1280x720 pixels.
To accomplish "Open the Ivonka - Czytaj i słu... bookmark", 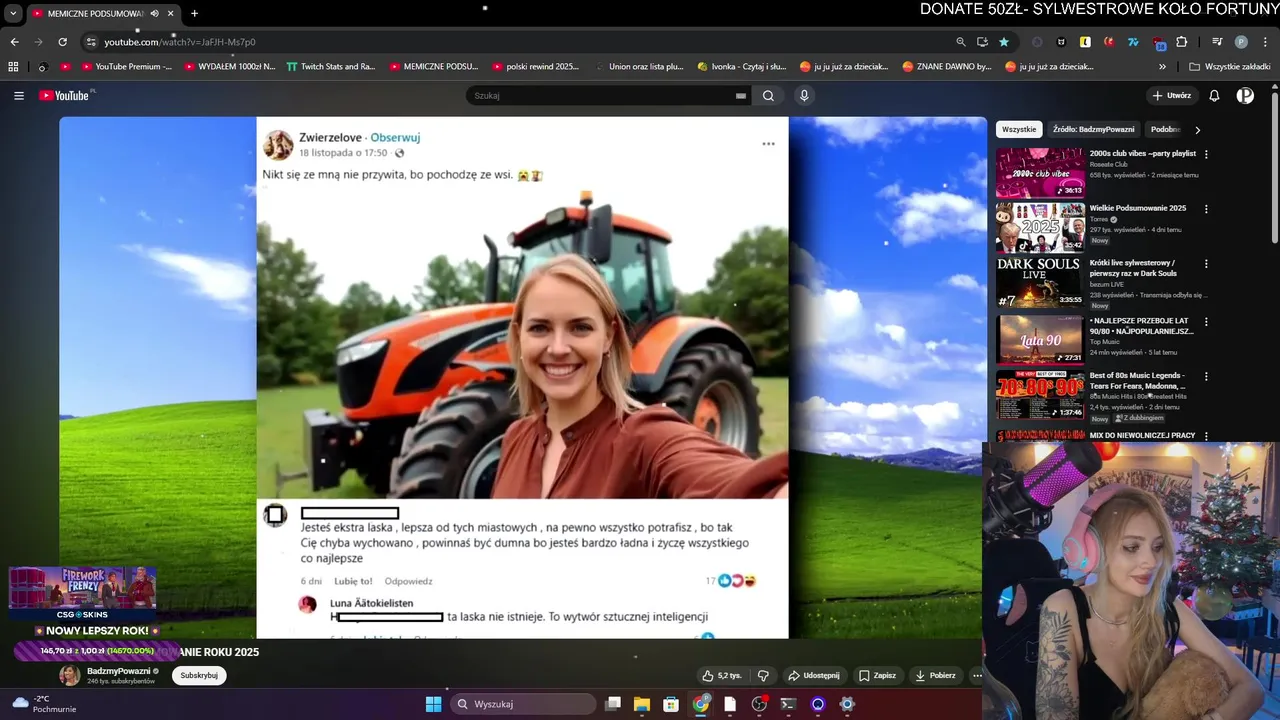I will 741,67.
